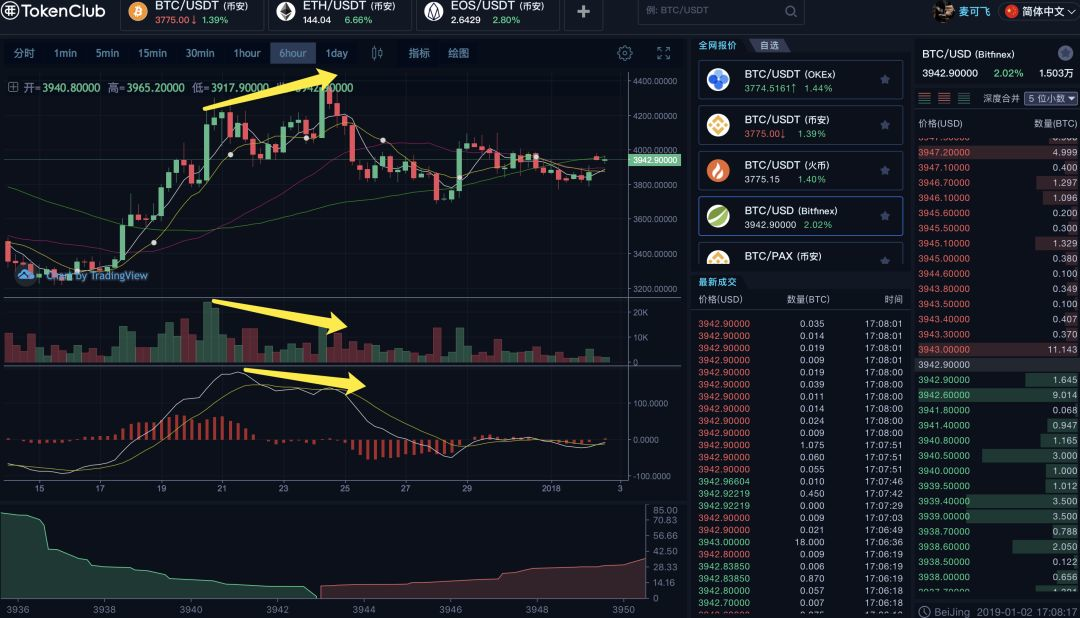Select the 分时 chart interval

click(24, 53)
